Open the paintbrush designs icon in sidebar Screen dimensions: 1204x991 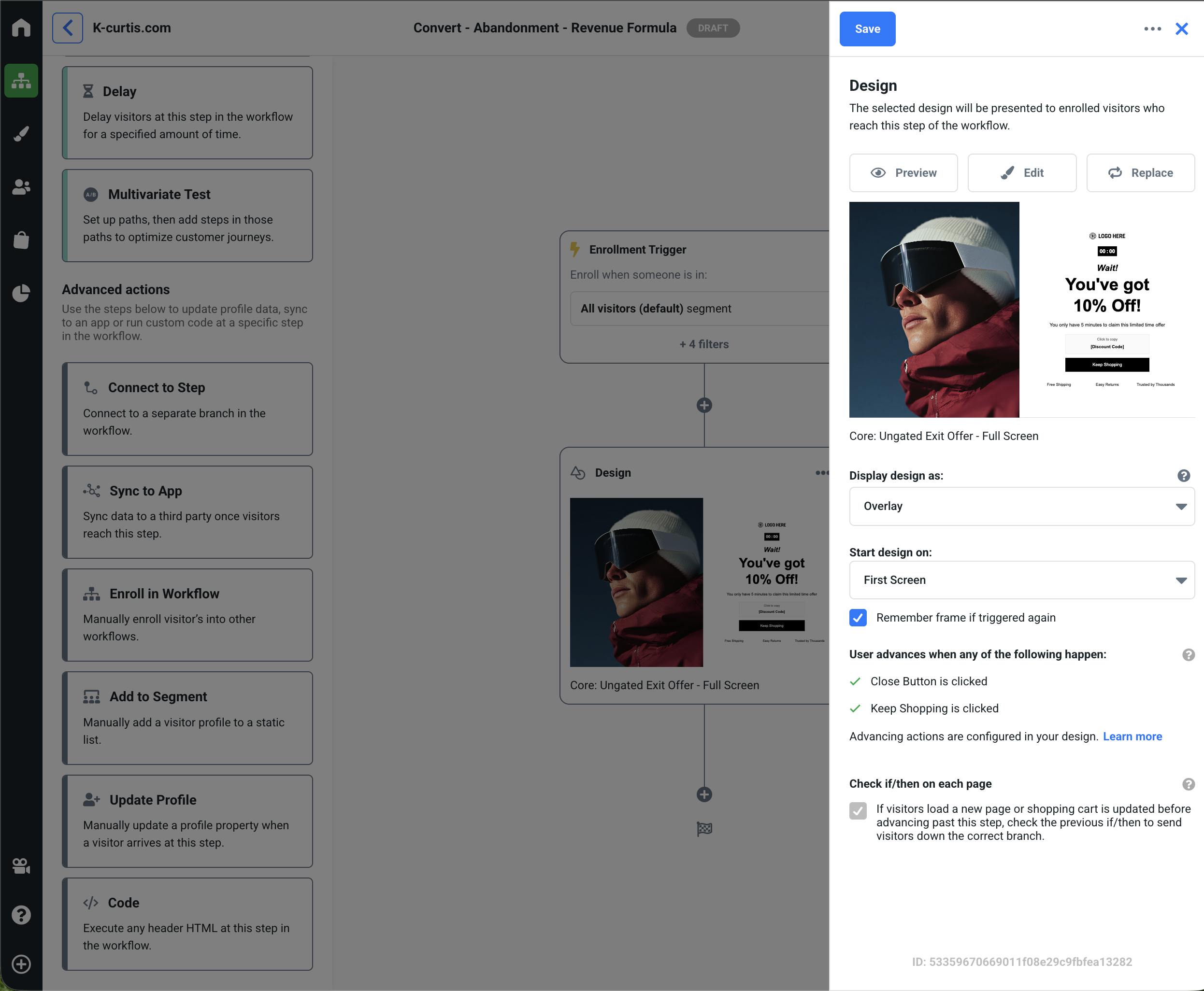point(21,134)
